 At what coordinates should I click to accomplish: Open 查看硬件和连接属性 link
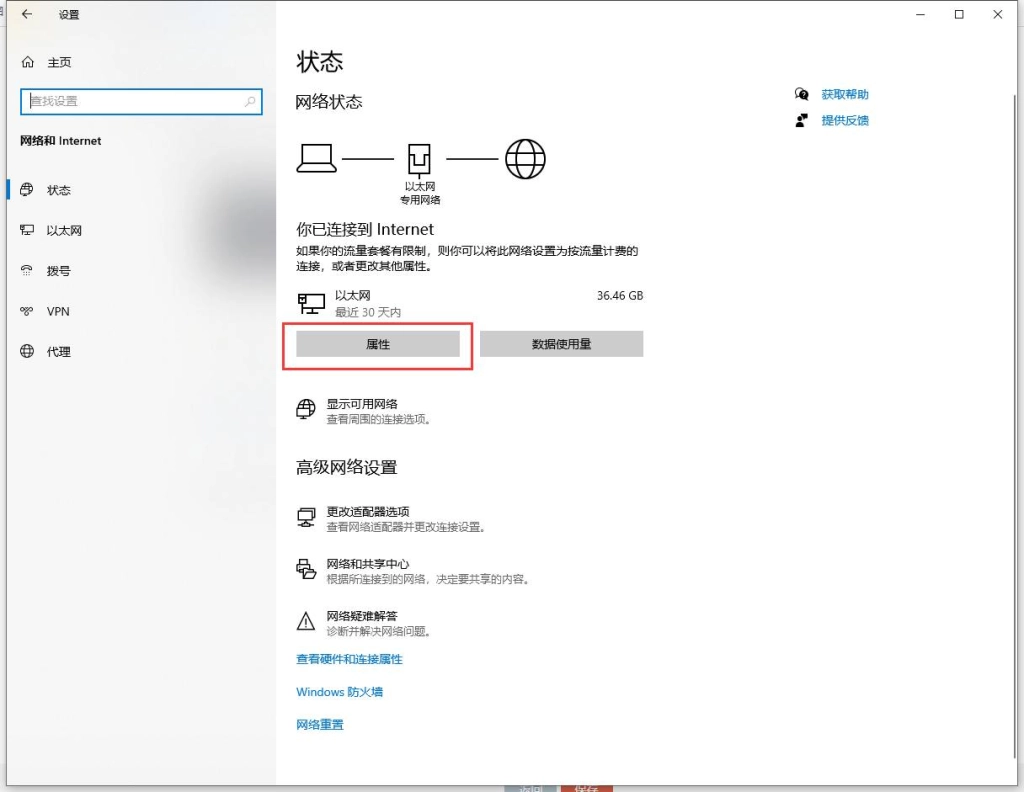click(x=349, y=659)
